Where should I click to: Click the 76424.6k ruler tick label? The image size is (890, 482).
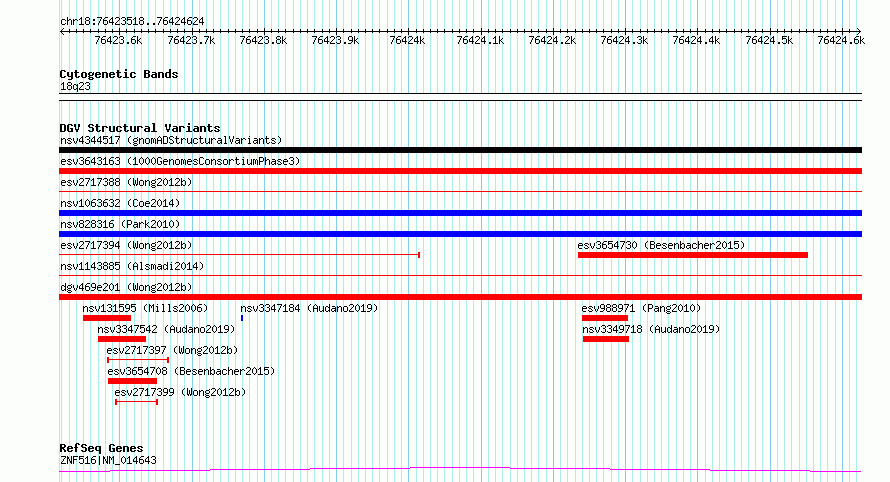point(841,41)
